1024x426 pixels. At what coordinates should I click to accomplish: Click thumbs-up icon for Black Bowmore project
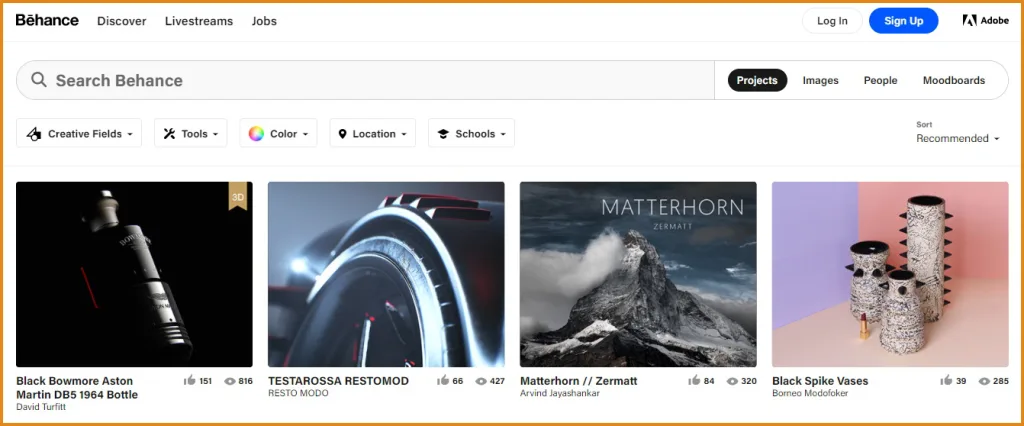[190, 380]
